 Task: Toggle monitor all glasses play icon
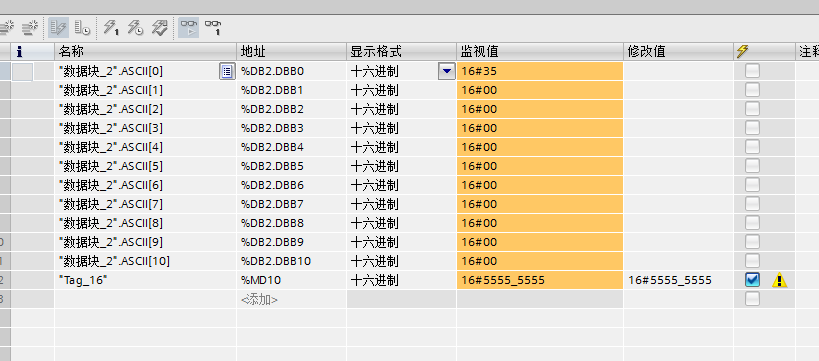[189, 27]
